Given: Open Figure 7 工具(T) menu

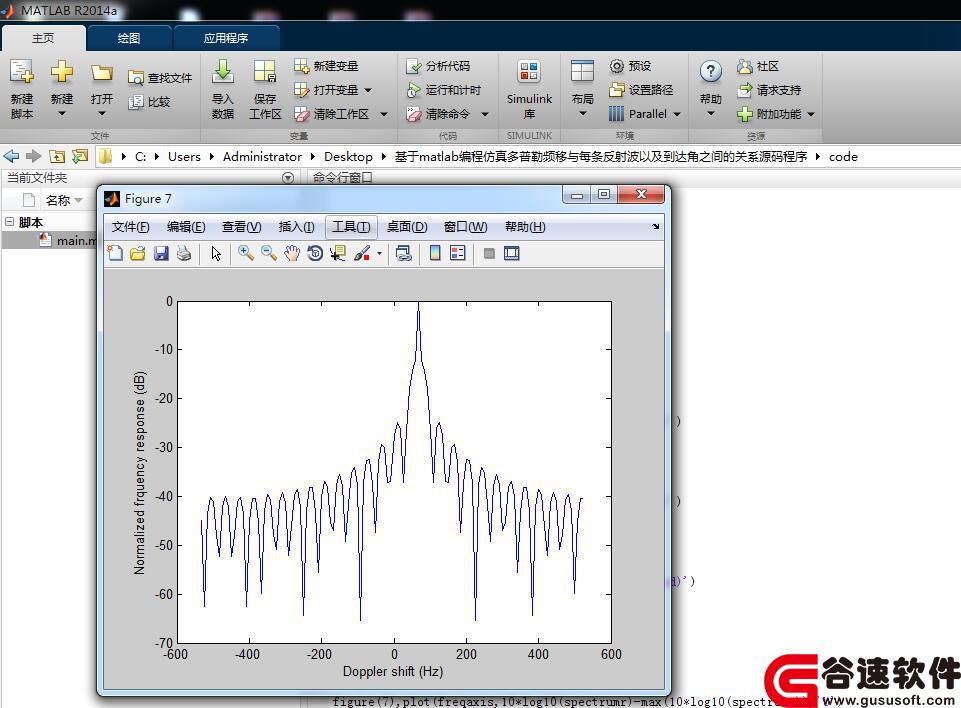Looking at the screenshot, I should click(x=351, y=227).
